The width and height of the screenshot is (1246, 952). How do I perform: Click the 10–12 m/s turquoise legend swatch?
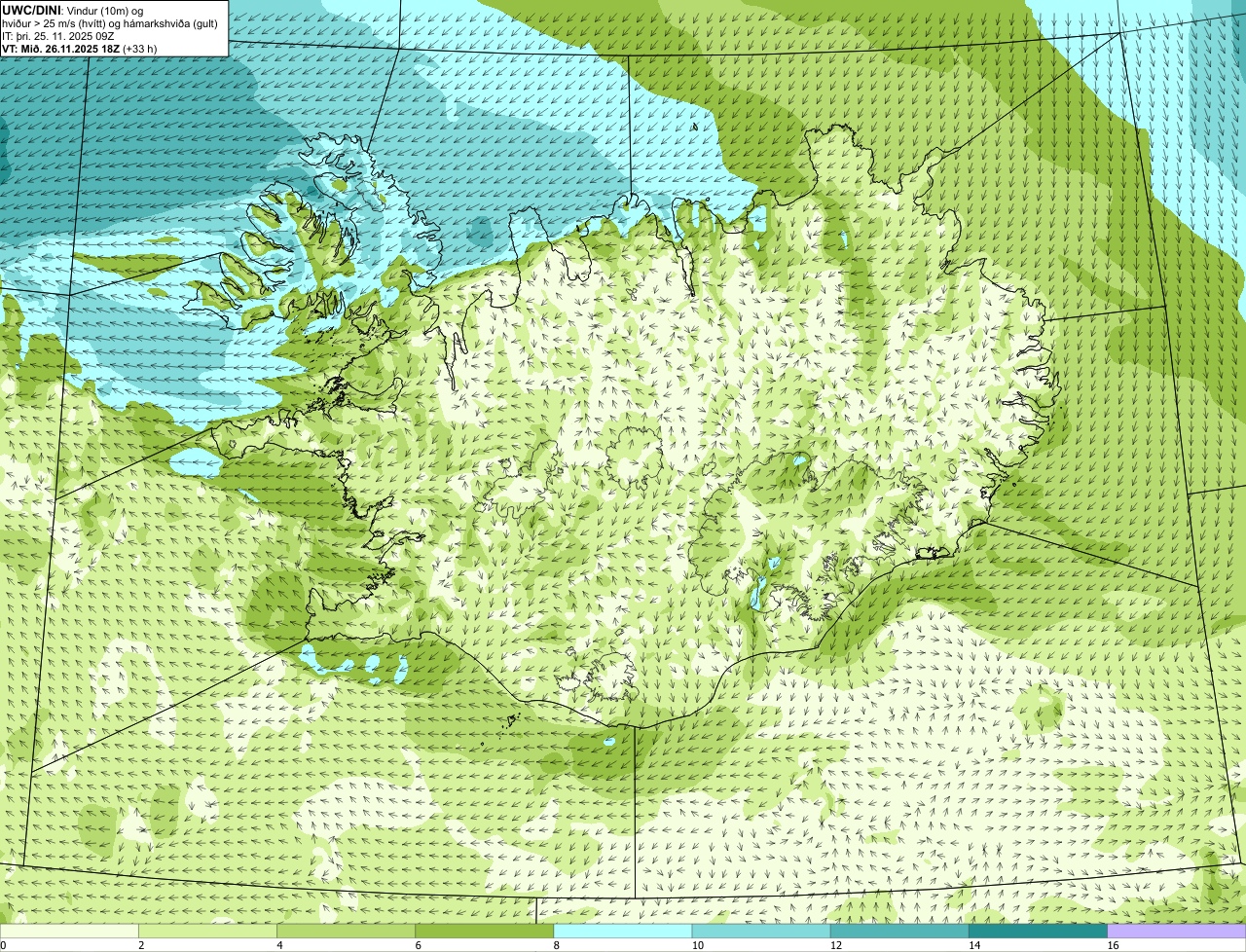(x=761, y=932)
